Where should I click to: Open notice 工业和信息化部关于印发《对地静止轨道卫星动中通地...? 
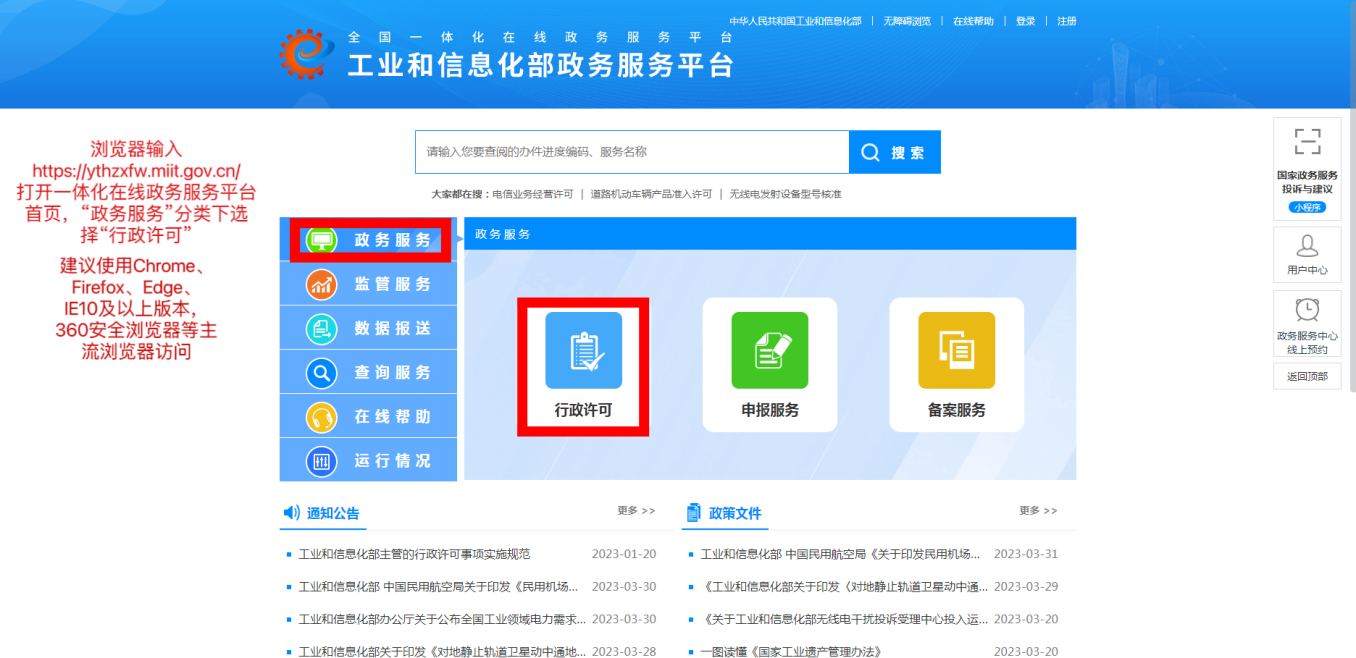click(x=442, y=652)
